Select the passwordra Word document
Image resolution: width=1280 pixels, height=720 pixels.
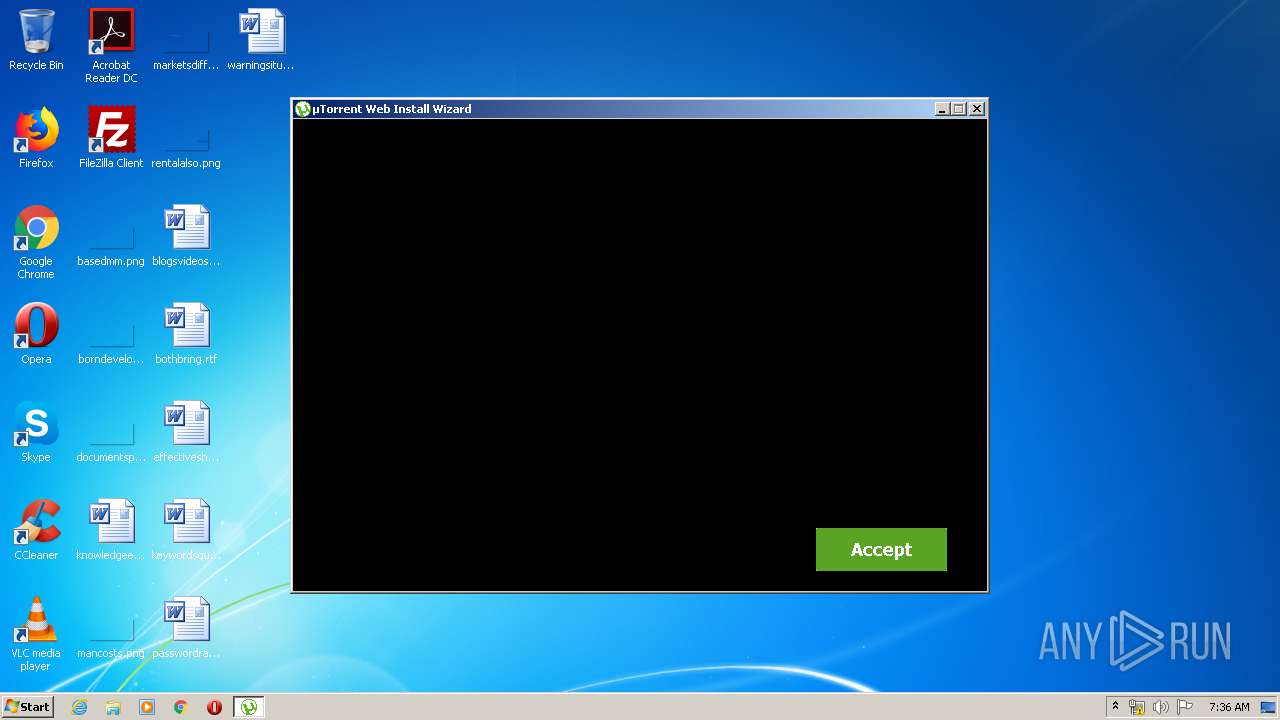(186, 628)
